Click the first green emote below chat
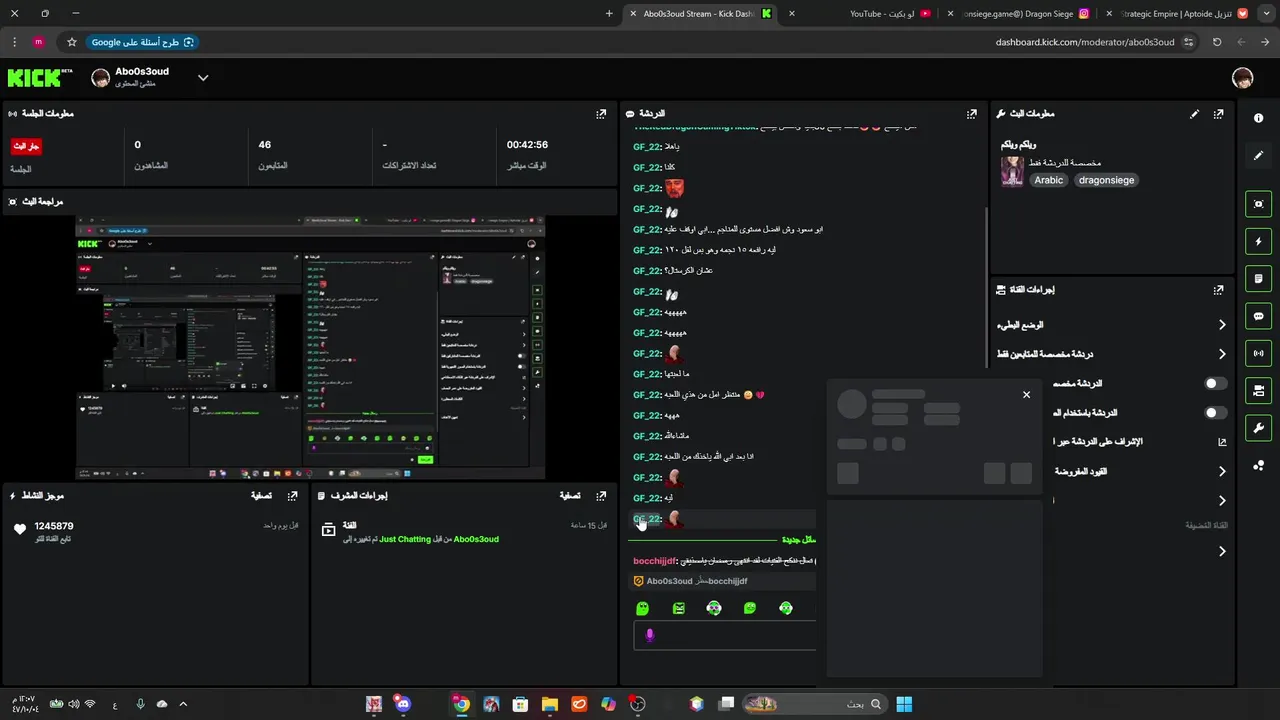Screen dimensions: 1280x720 (x=642, y=608)
